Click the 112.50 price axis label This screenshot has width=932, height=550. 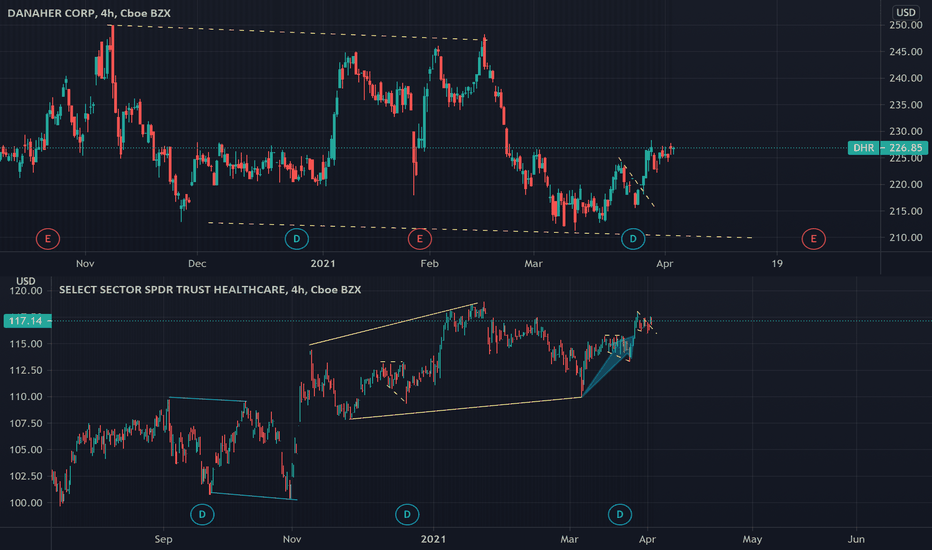tap(26, 370)
